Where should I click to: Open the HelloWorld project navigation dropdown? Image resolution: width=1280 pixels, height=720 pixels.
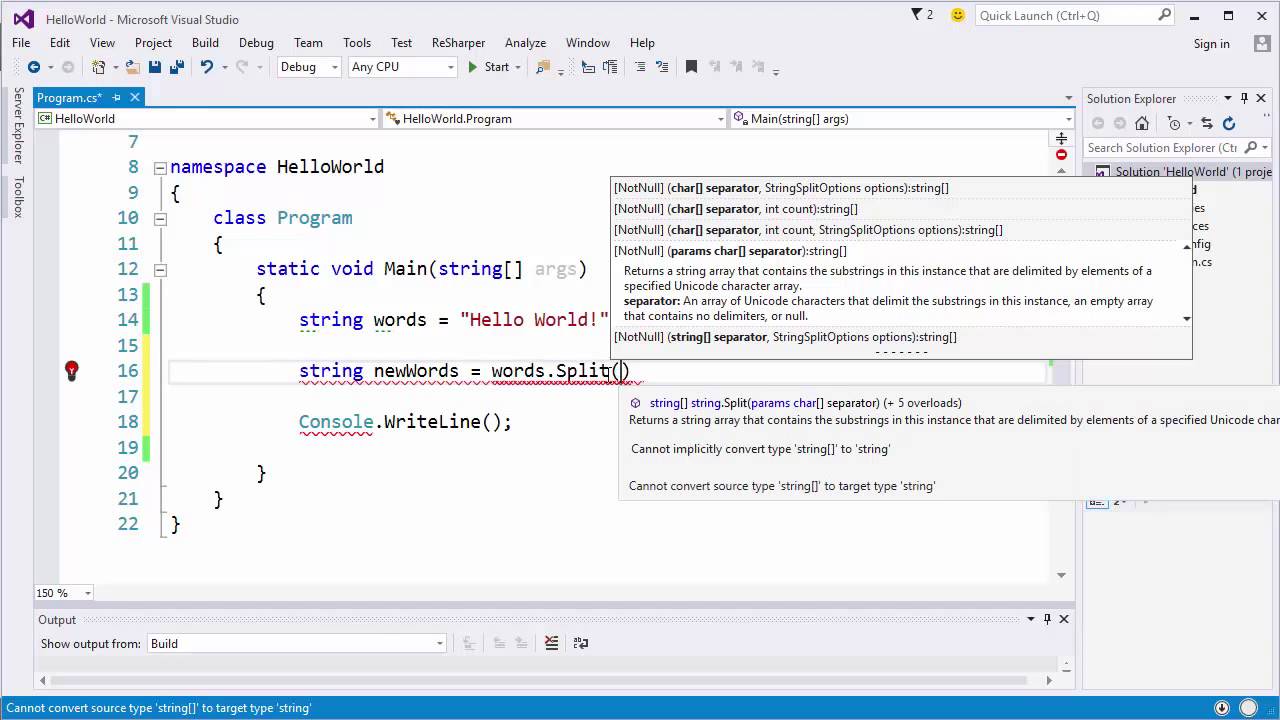[x=207, y=118]
